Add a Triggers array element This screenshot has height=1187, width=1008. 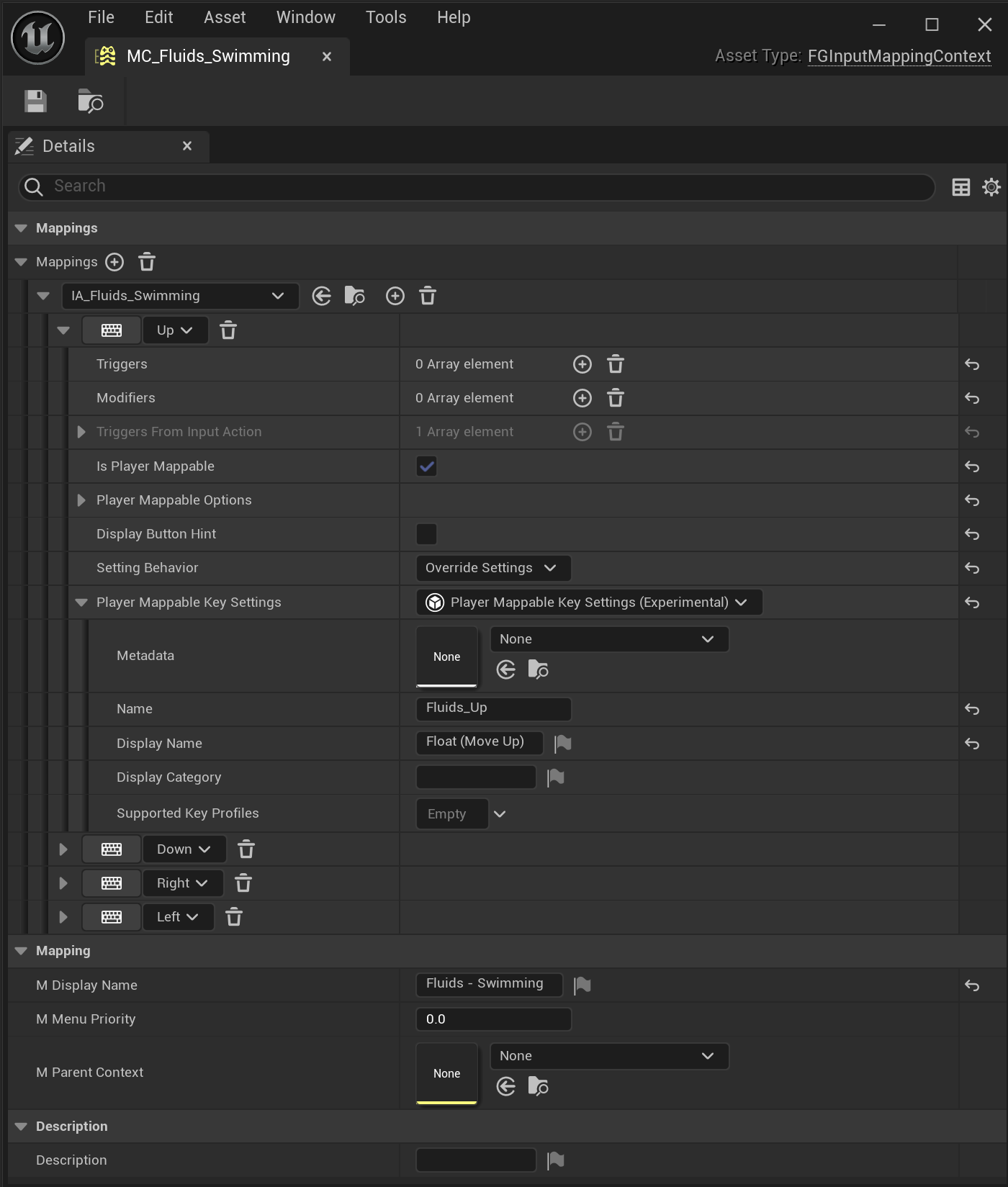[582, 364]
